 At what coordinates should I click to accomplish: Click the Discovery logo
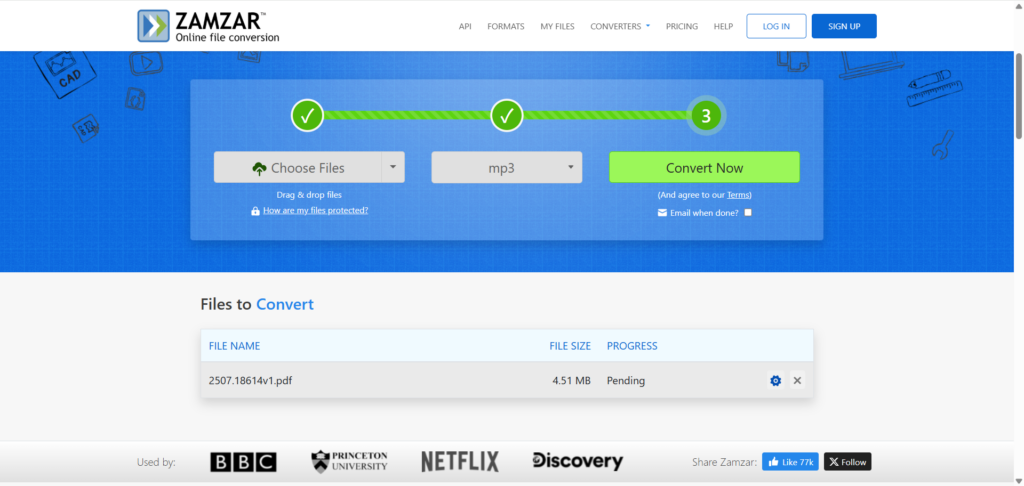(577, 461)
